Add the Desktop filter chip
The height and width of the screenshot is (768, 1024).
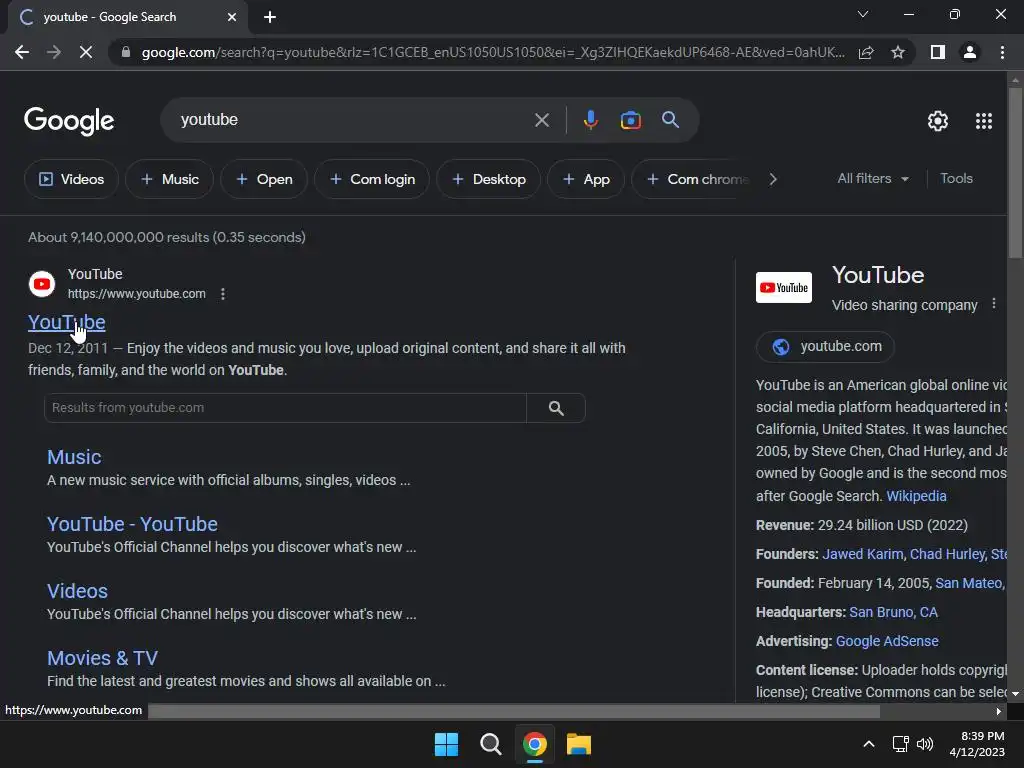point(488,179)
